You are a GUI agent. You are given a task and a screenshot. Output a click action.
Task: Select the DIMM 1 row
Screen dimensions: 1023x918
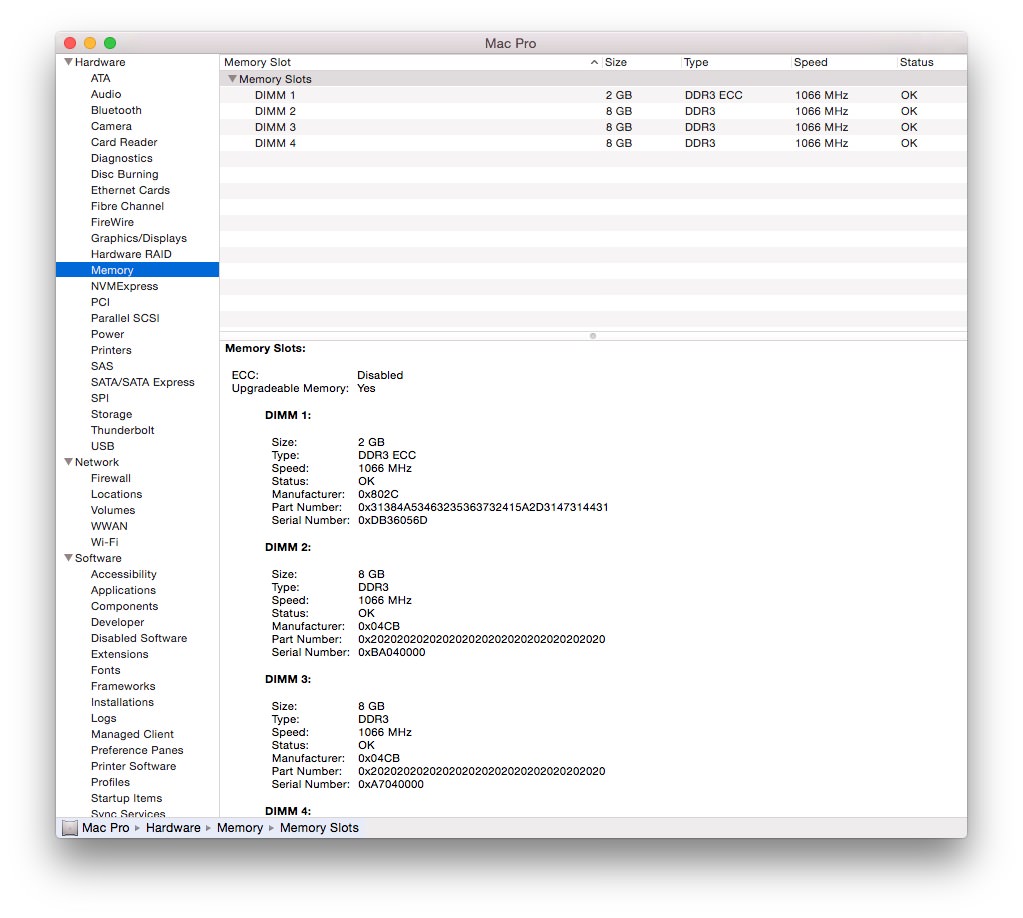(593, 95)
